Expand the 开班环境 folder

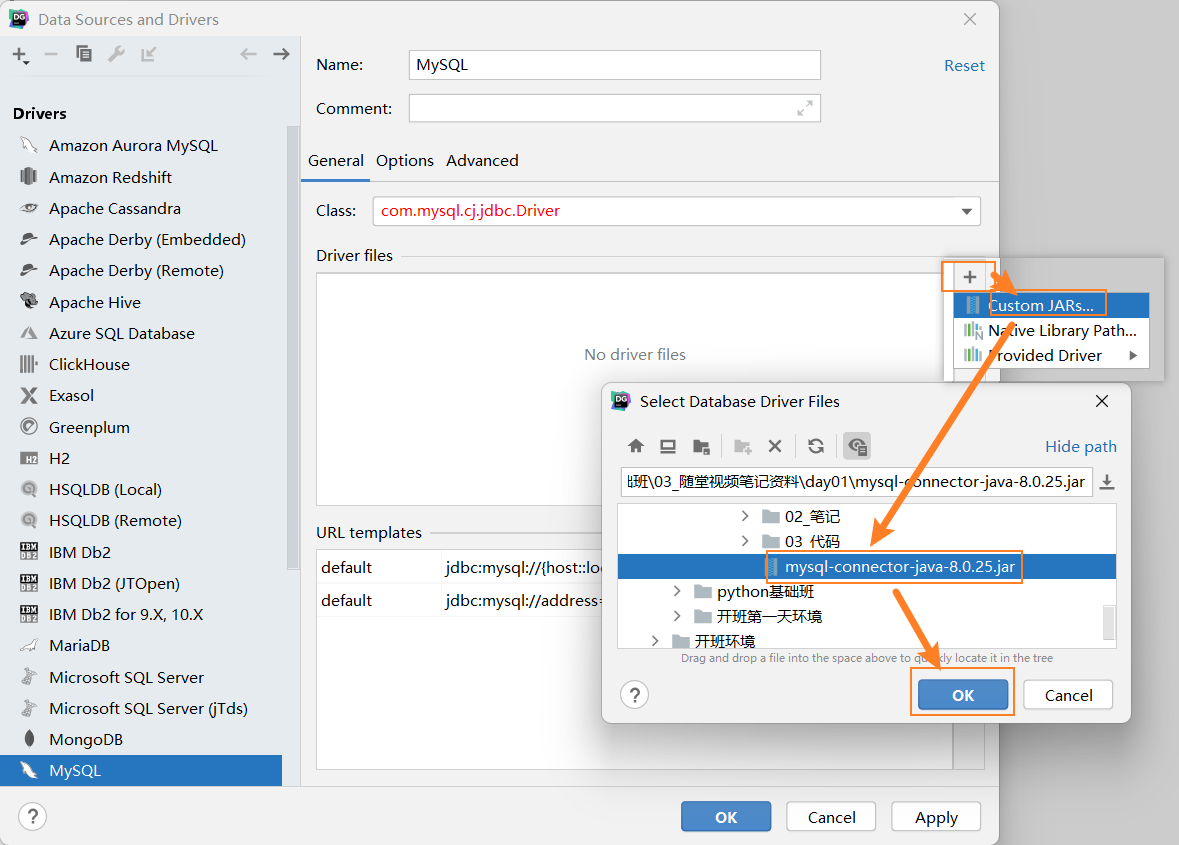[x=655, y=641]
